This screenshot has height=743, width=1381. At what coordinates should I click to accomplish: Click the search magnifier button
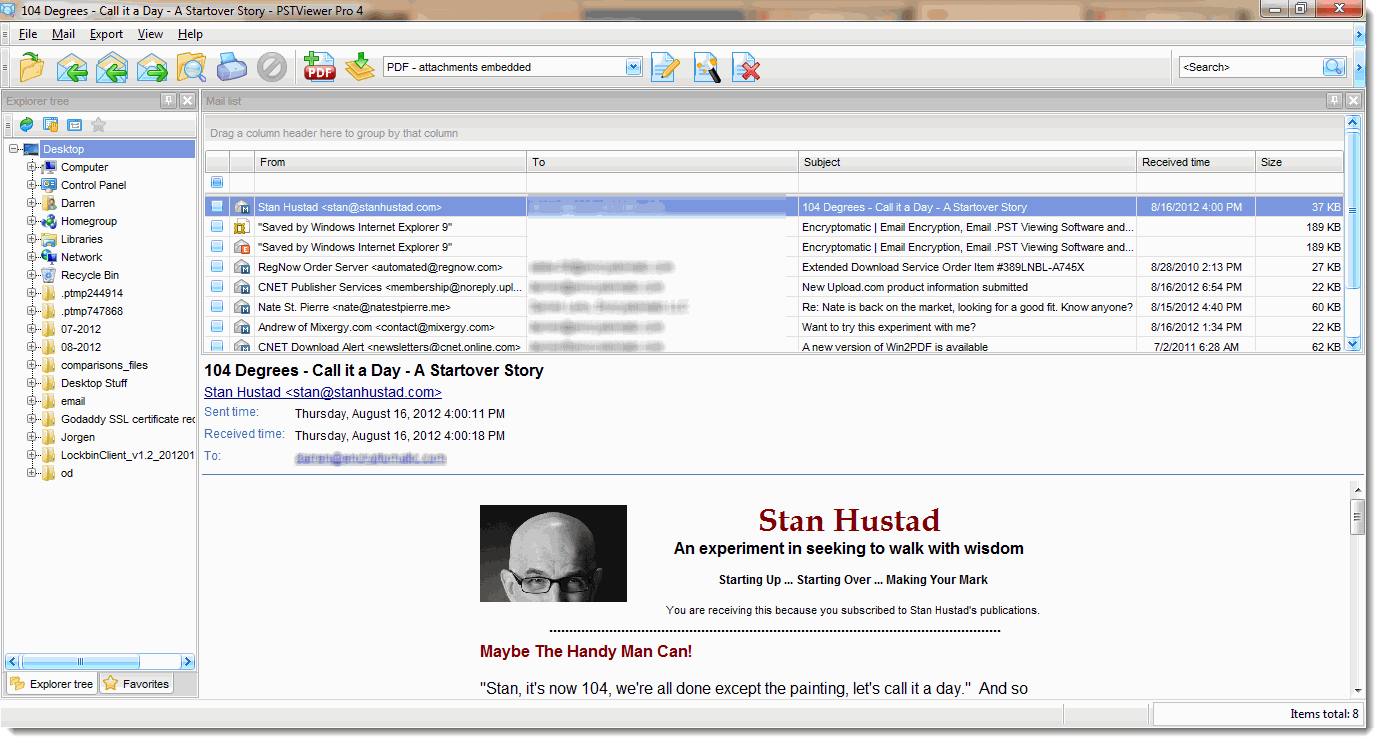tap(1334, 67)
